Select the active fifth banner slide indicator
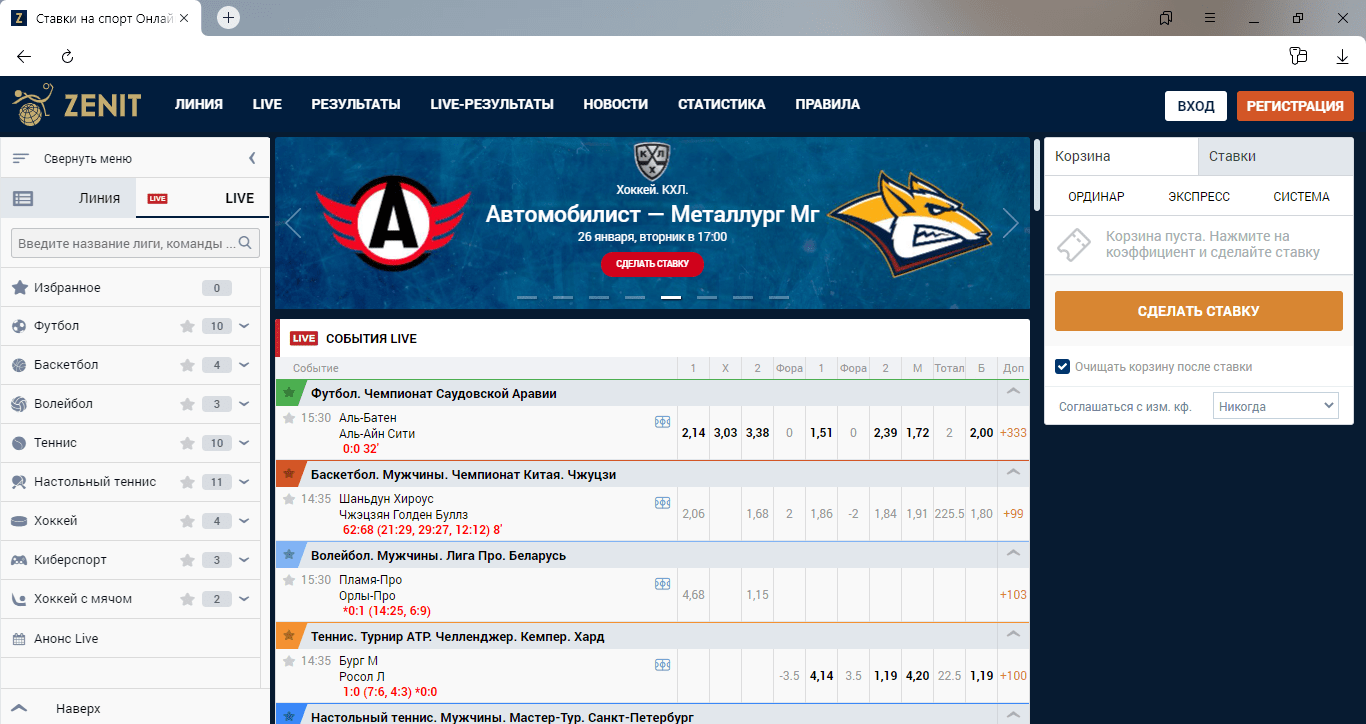 (x=671, y=297)
